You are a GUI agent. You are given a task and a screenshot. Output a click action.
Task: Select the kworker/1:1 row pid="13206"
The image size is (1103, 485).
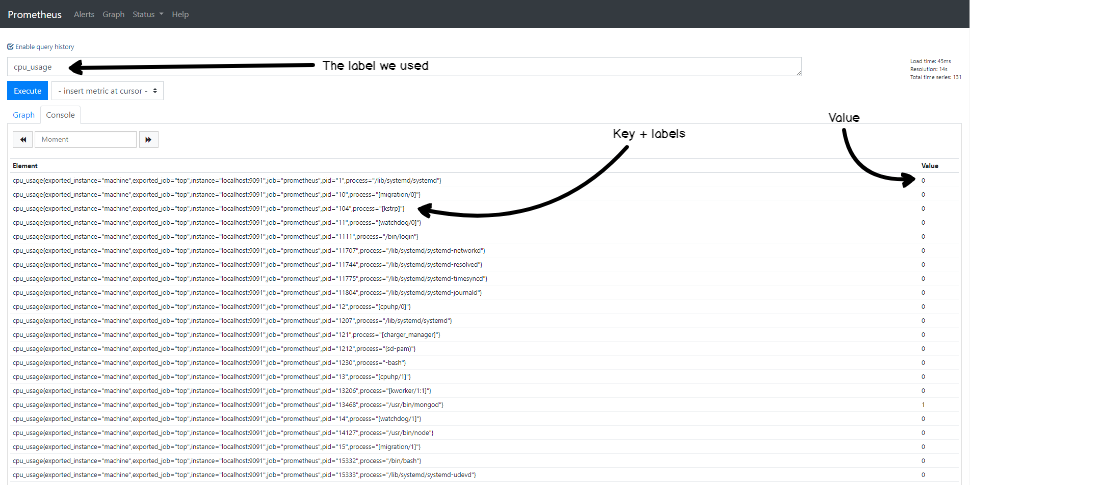click(485, 391)
